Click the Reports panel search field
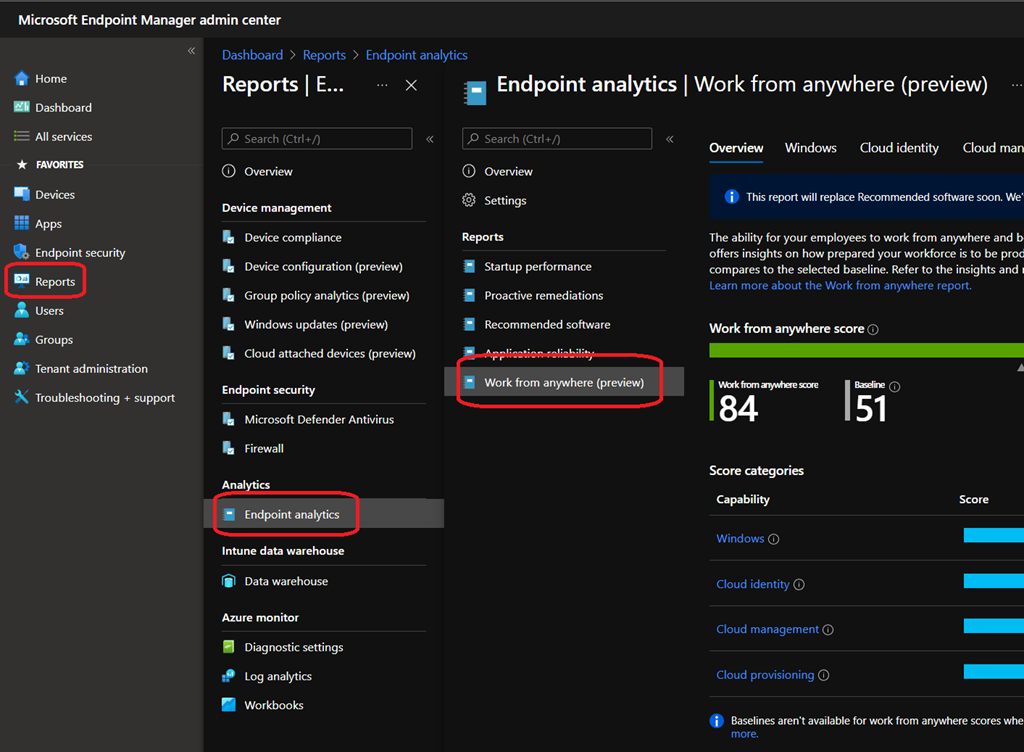The image size is (1024, 752). pyautogui.click(x=317, y=139)
